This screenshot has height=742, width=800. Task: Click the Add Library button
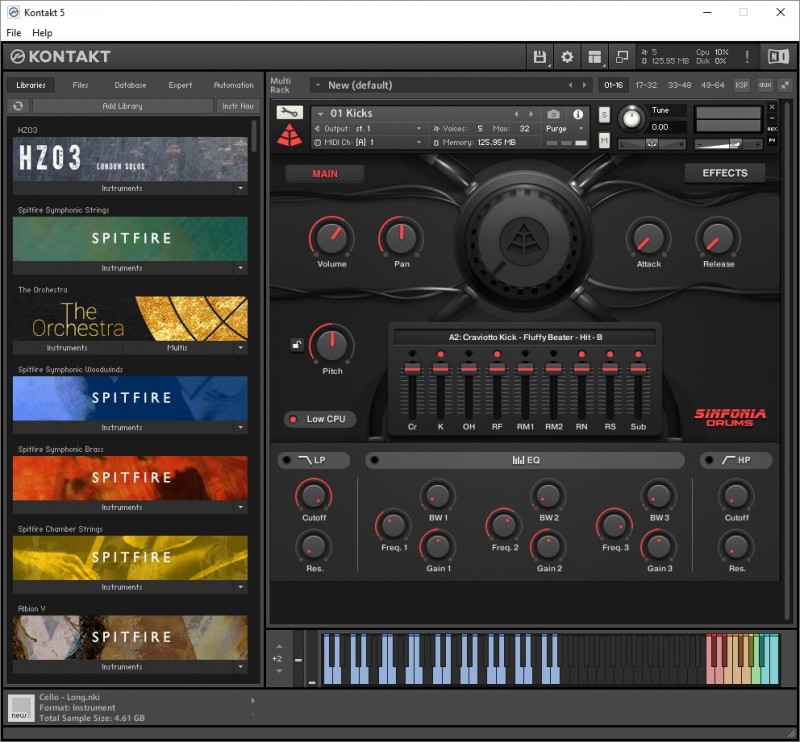pos(122,106)
